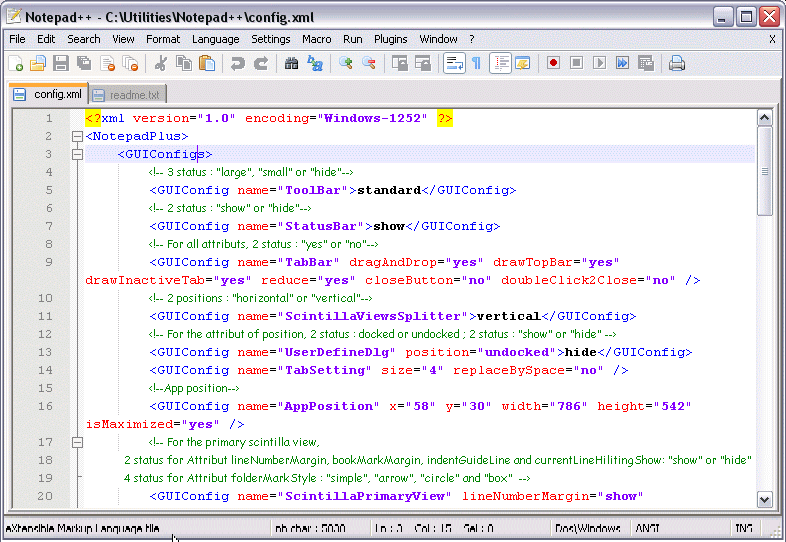Create a new document with New icon
Viewport: 786px width, 542px height.
tap(16, 64)
